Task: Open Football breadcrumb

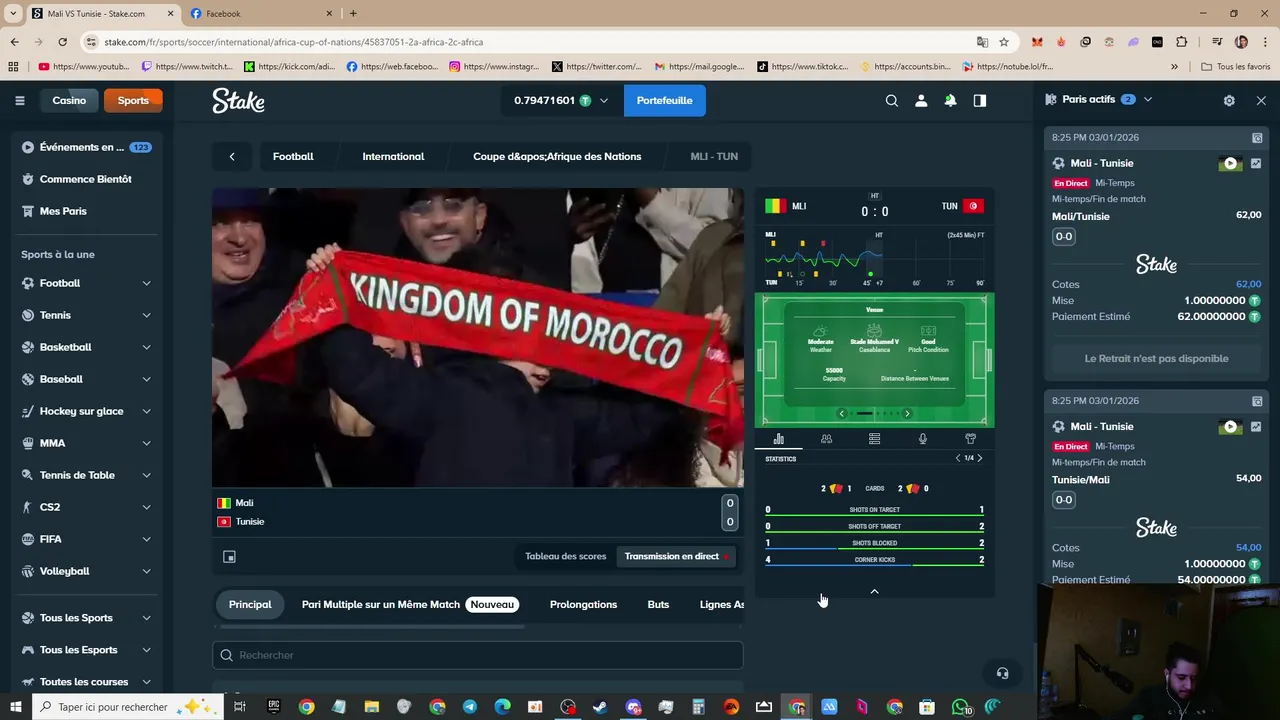Action: [293, 156]
